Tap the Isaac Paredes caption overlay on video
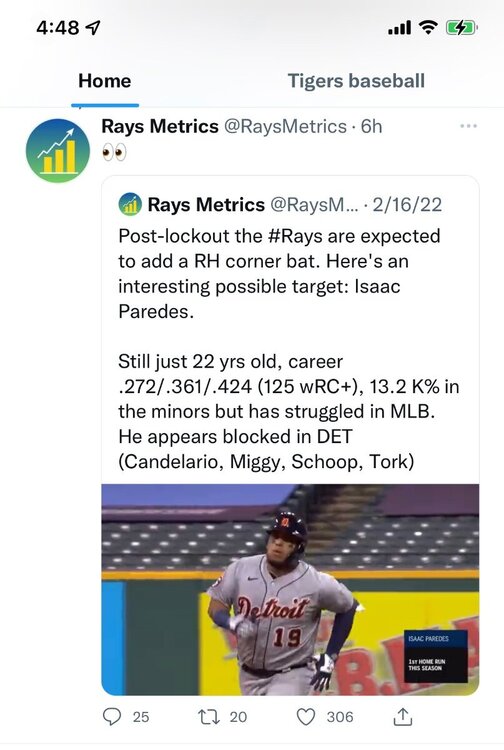This screenshot has width=504, height=750. 438,656
